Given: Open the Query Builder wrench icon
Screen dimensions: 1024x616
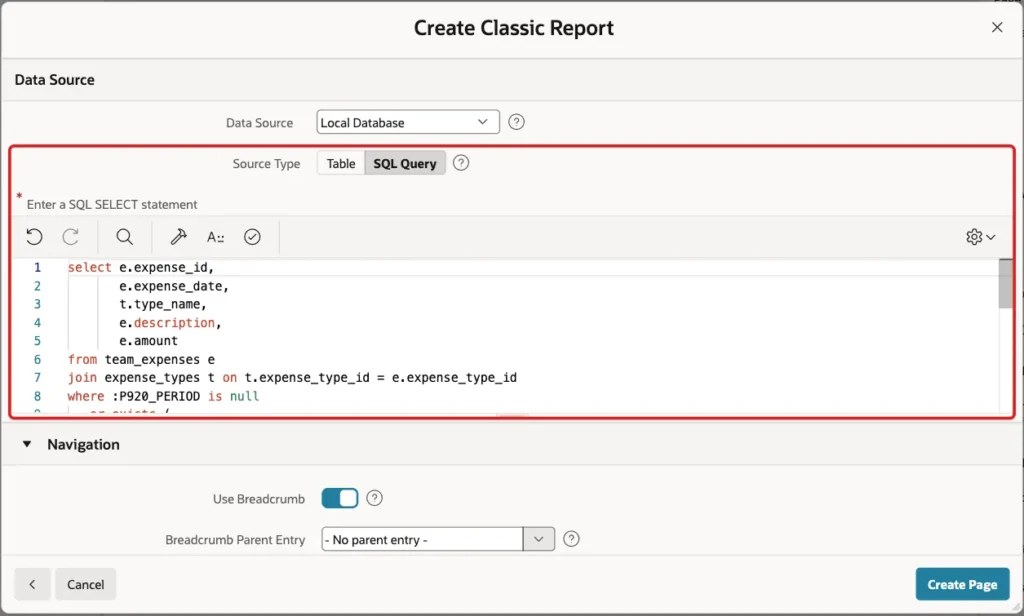Looking at the screenshot, I should (178, 236).
